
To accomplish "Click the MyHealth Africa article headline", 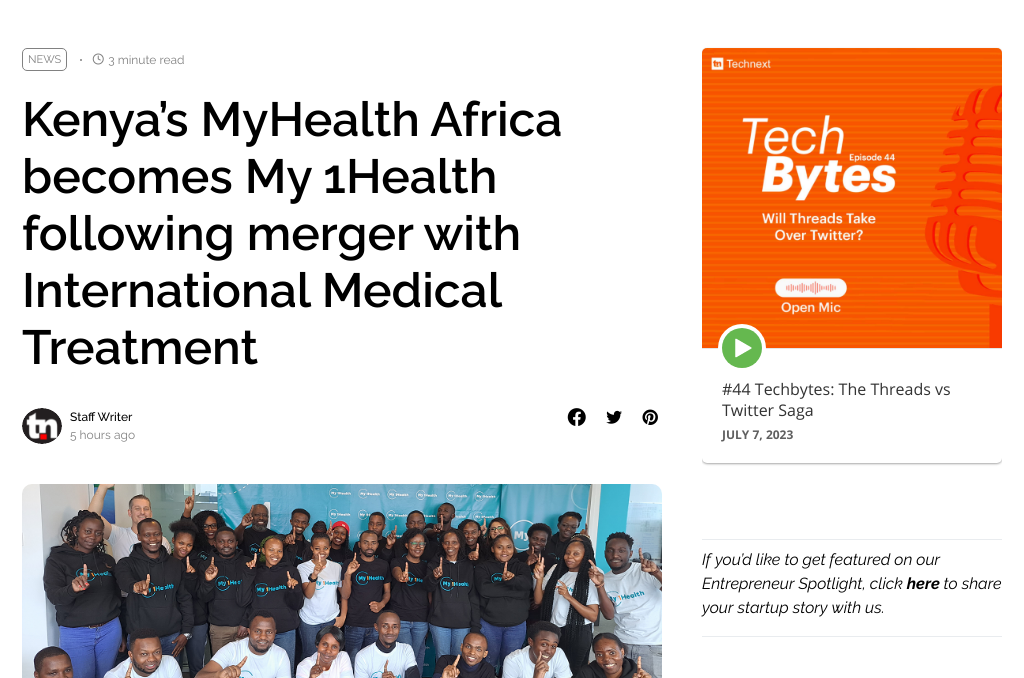I will pyautogui.click(x=292, y=233).
